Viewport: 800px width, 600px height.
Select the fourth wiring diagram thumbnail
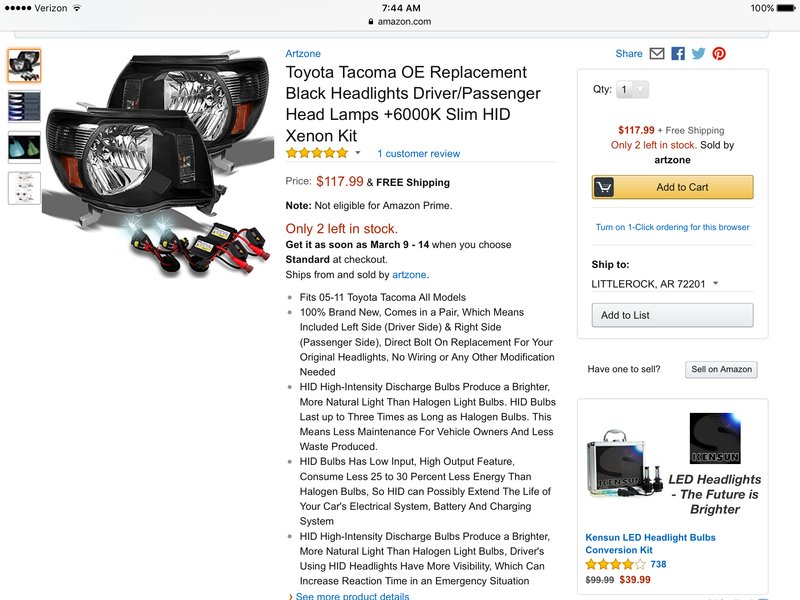point(24,188)
